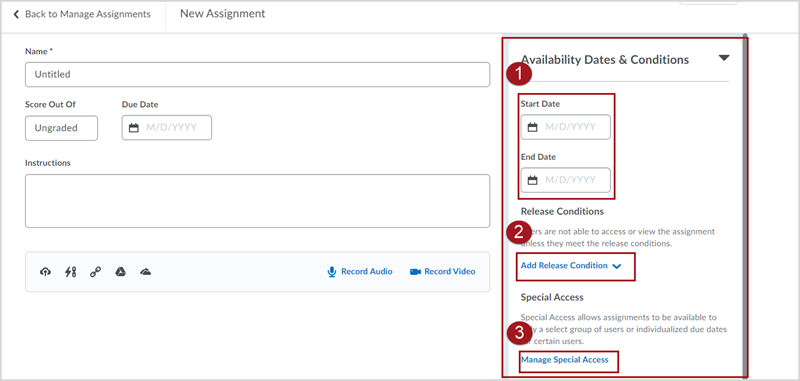Click the assignment Name field
Image resolution: width=800 pixels, height=381 pixels.
click(257, 74)
